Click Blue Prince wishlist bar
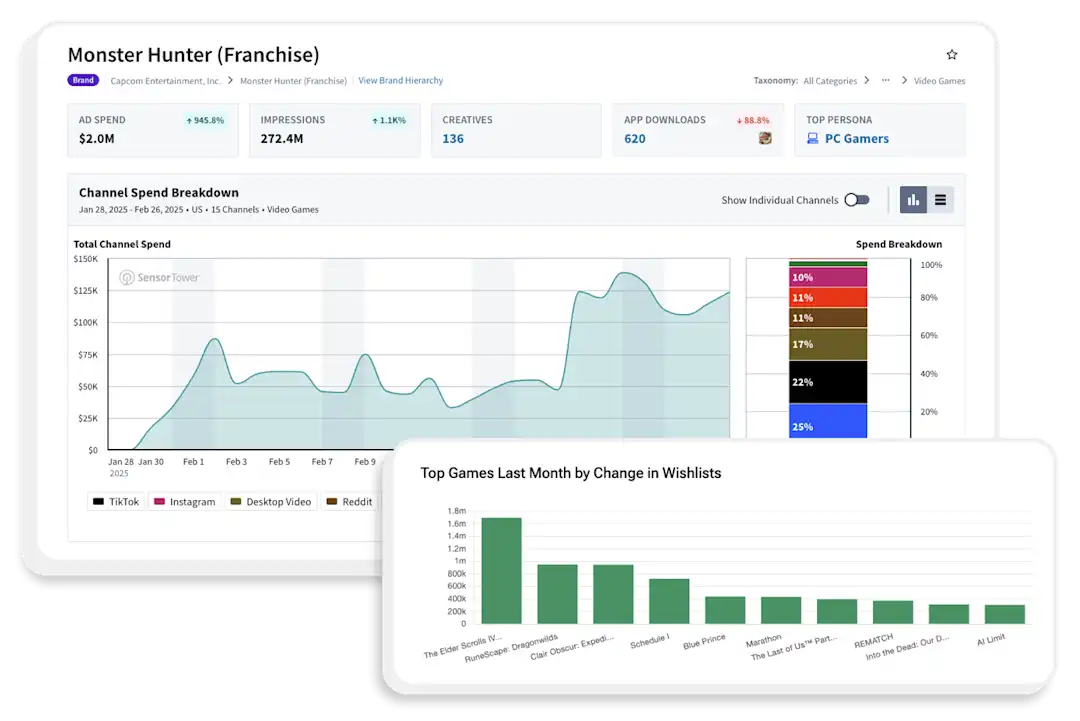The width and height of the screenshot is (1080, 721). pyautogui.click(x=725, y=610)
